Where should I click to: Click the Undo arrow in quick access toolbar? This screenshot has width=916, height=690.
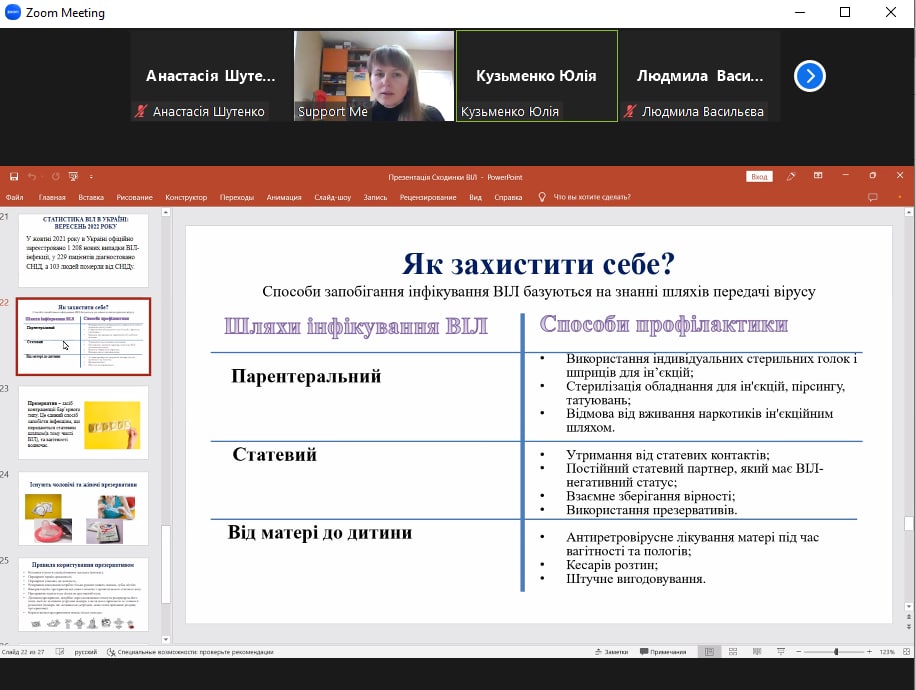coord(32,177)
